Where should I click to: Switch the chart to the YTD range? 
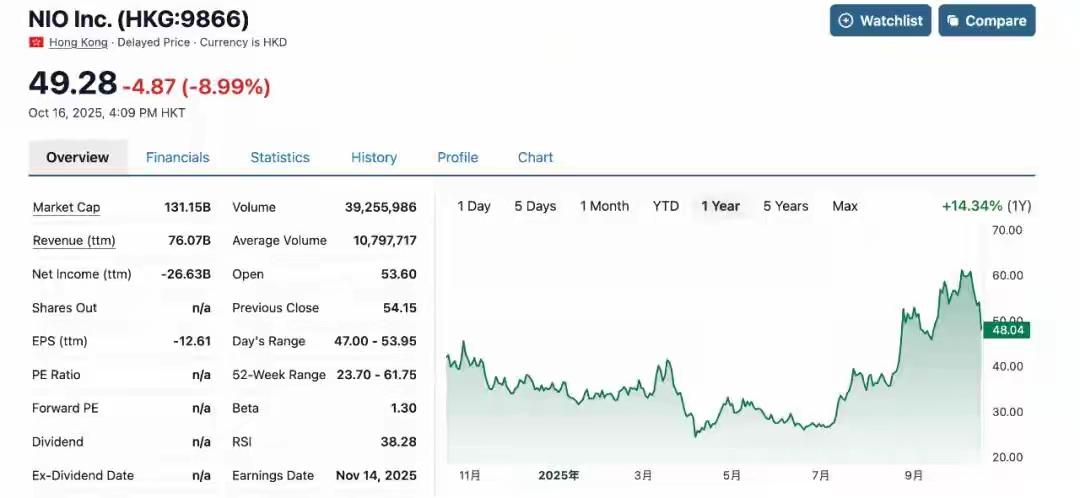[665, 206]
